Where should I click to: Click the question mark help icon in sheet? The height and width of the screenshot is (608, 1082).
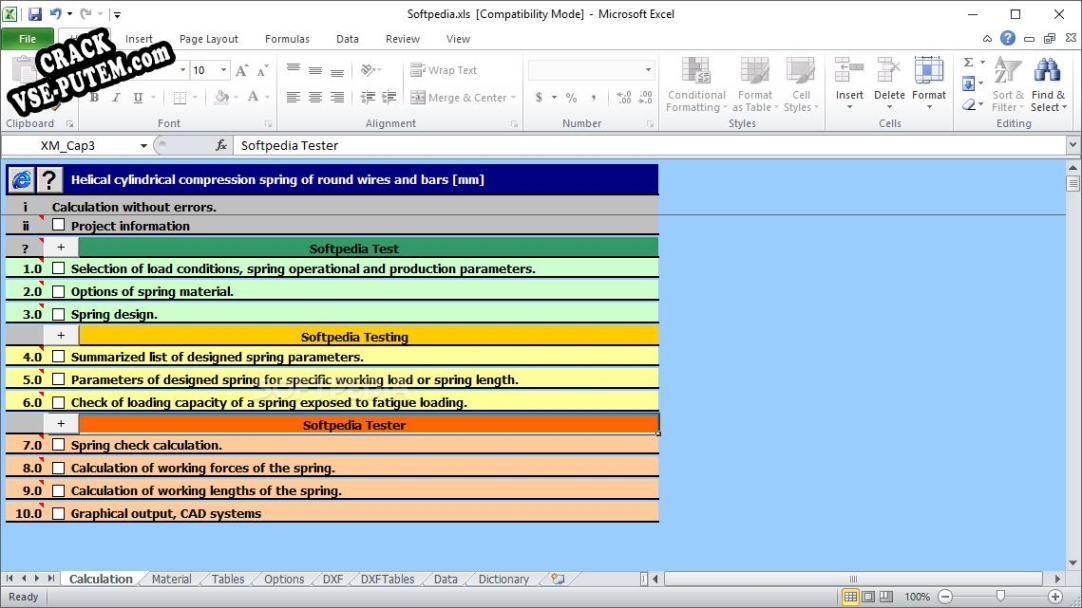49,180
